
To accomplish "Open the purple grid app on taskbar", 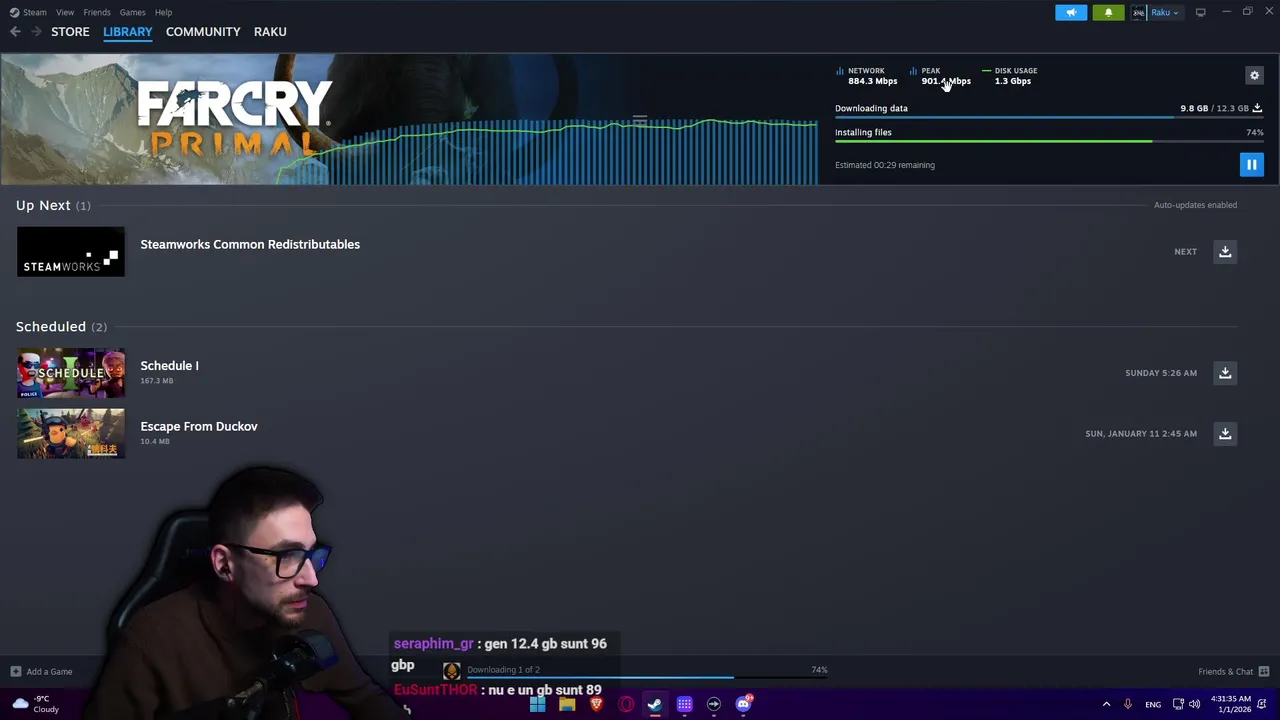I will point(684,704).
